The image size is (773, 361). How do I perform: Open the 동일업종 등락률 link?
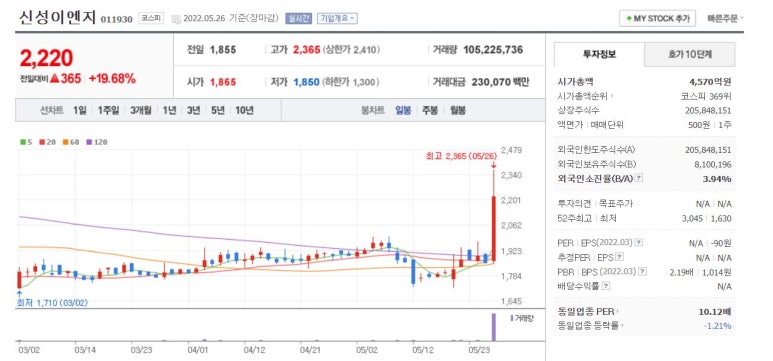[590, 325]
